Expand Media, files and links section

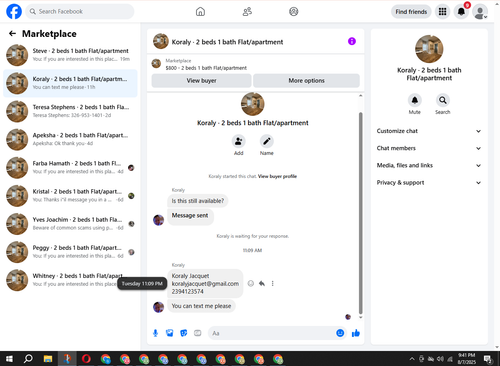(x=429, y=165)
